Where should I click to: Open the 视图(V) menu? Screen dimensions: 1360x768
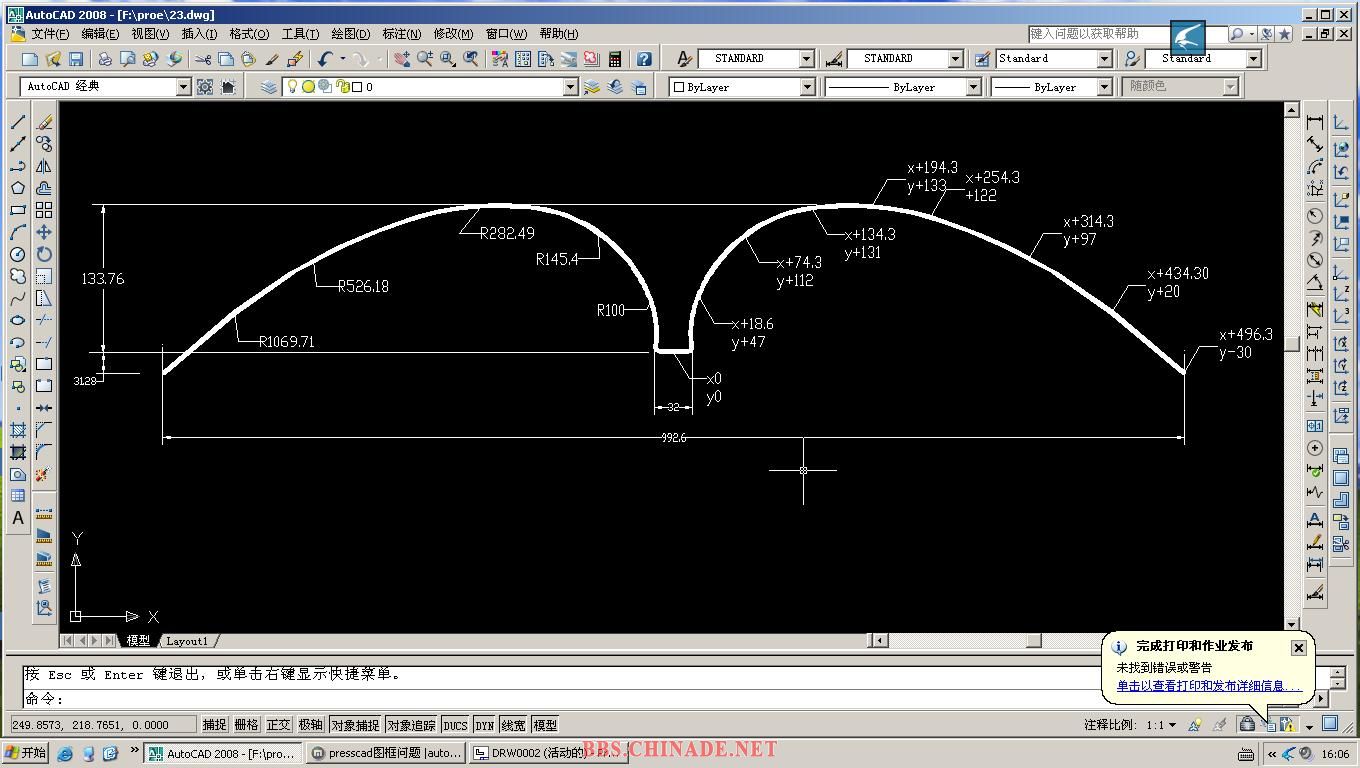tap(150, 34)
